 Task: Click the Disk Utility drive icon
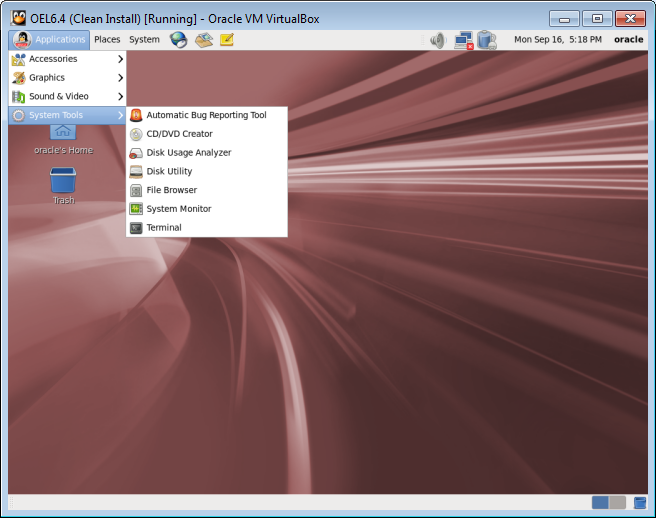(136, 172)
